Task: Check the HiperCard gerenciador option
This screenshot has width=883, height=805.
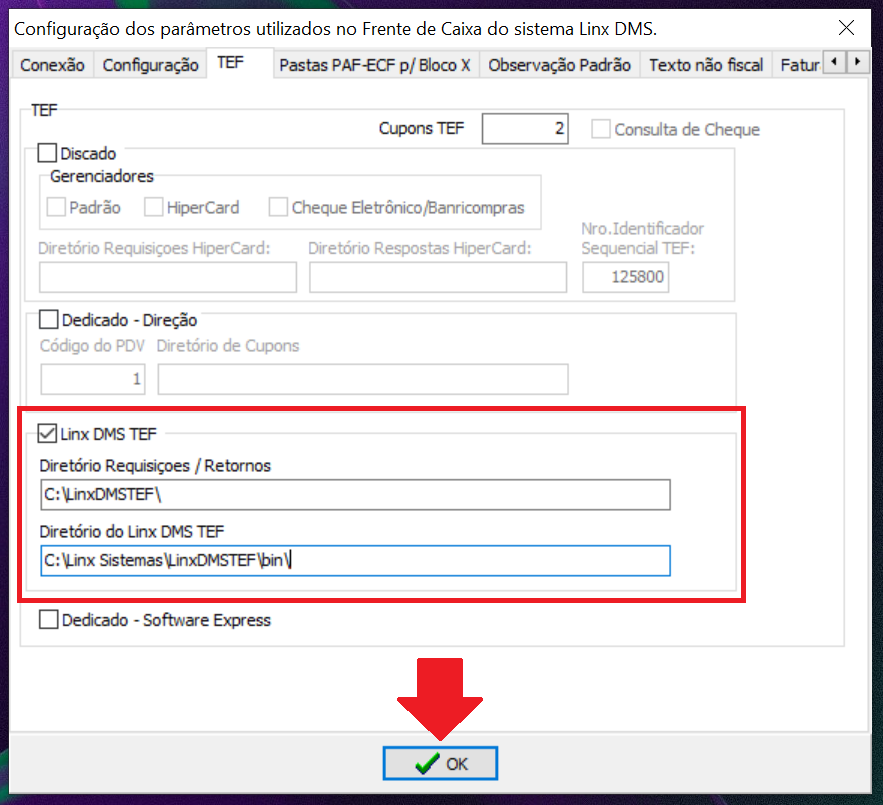Action: (154, 207)
